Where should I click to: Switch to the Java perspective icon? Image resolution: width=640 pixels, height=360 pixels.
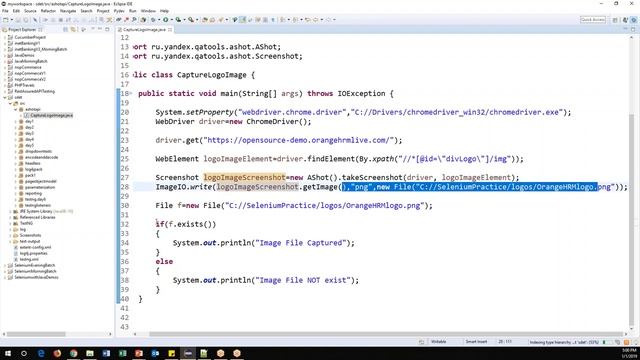point(625,20)
